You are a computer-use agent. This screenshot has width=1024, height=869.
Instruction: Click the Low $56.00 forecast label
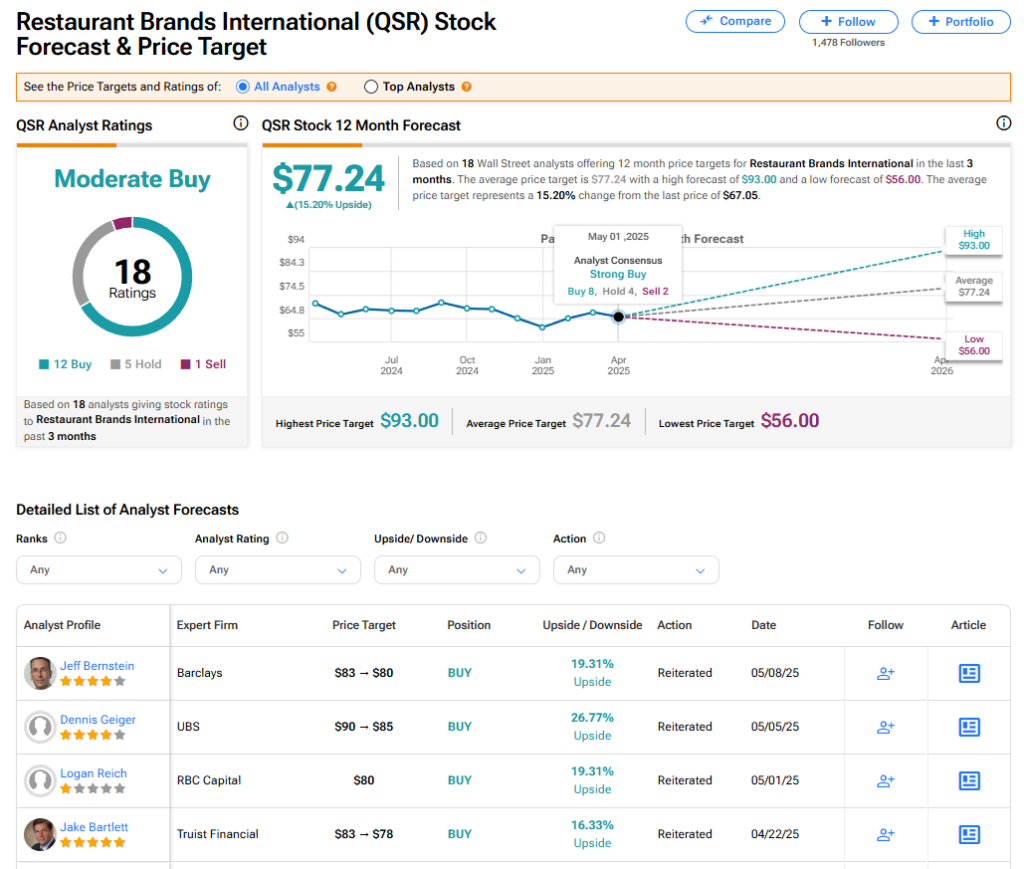(974, 345)
